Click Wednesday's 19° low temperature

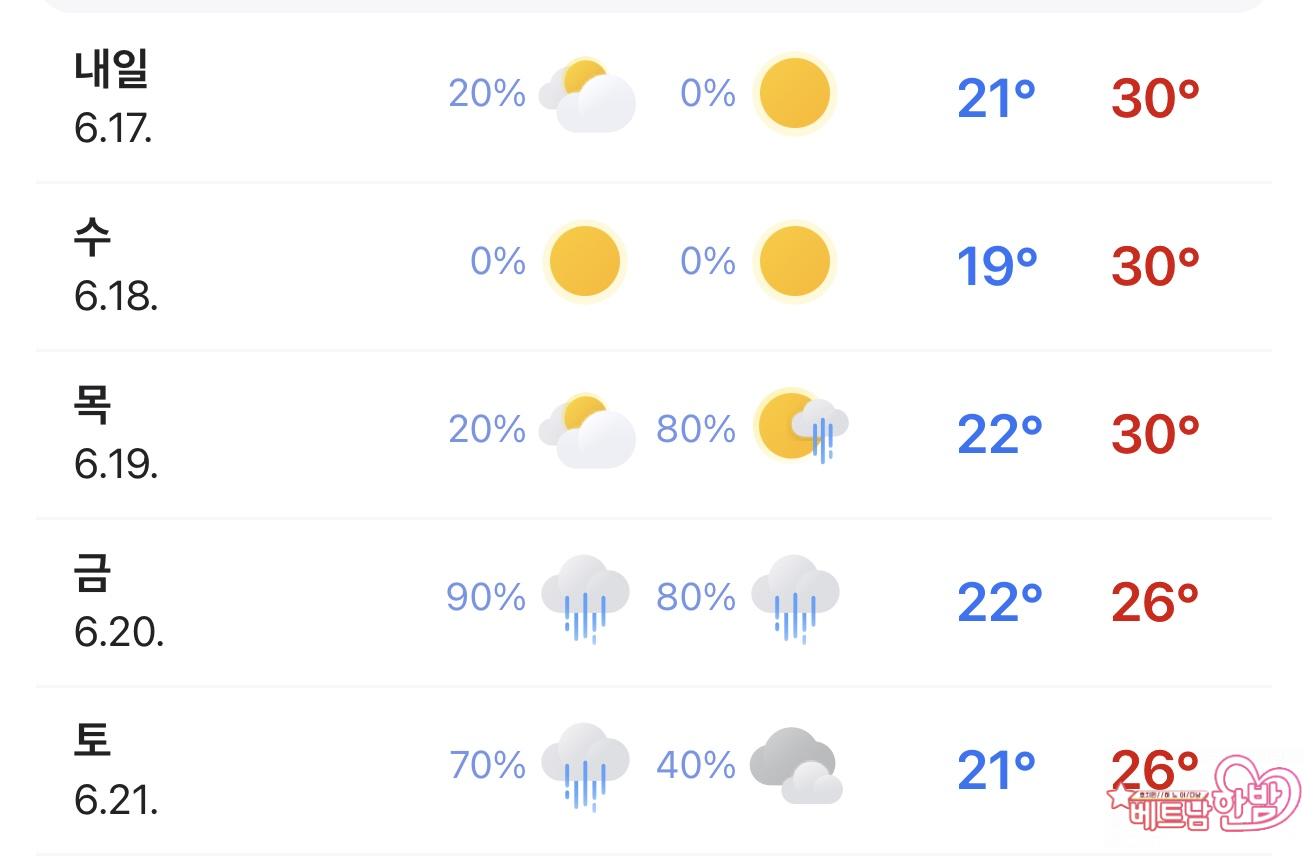997,266
